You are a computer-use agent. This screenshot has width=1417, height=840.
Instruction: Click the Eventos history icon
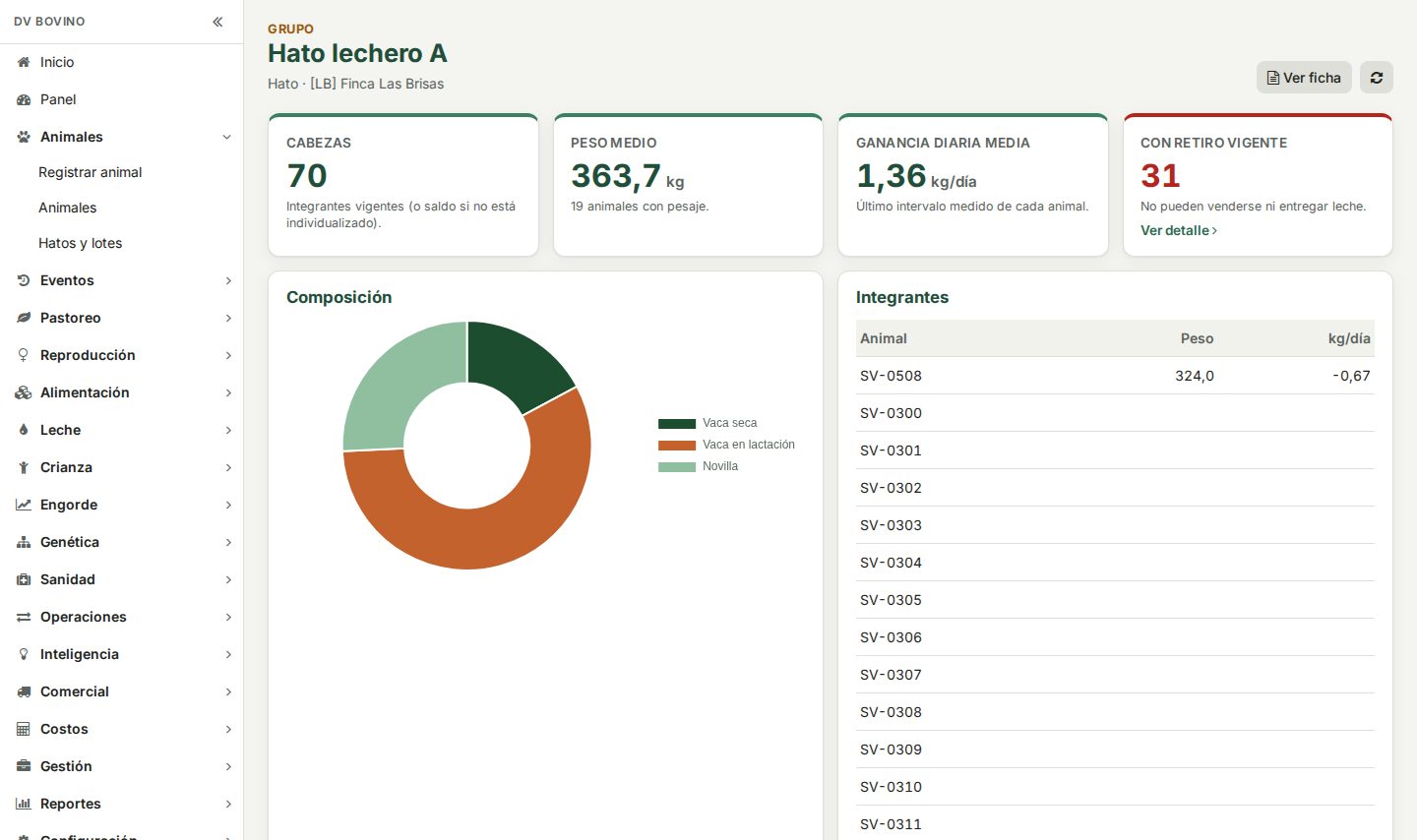click(24, 280)
